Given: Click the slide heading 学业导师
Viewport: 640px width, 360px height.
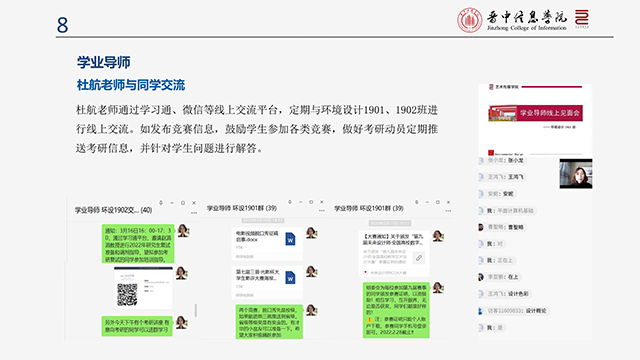Looking at the screenshot, I should pyautogui.click(x=104, y=62).
